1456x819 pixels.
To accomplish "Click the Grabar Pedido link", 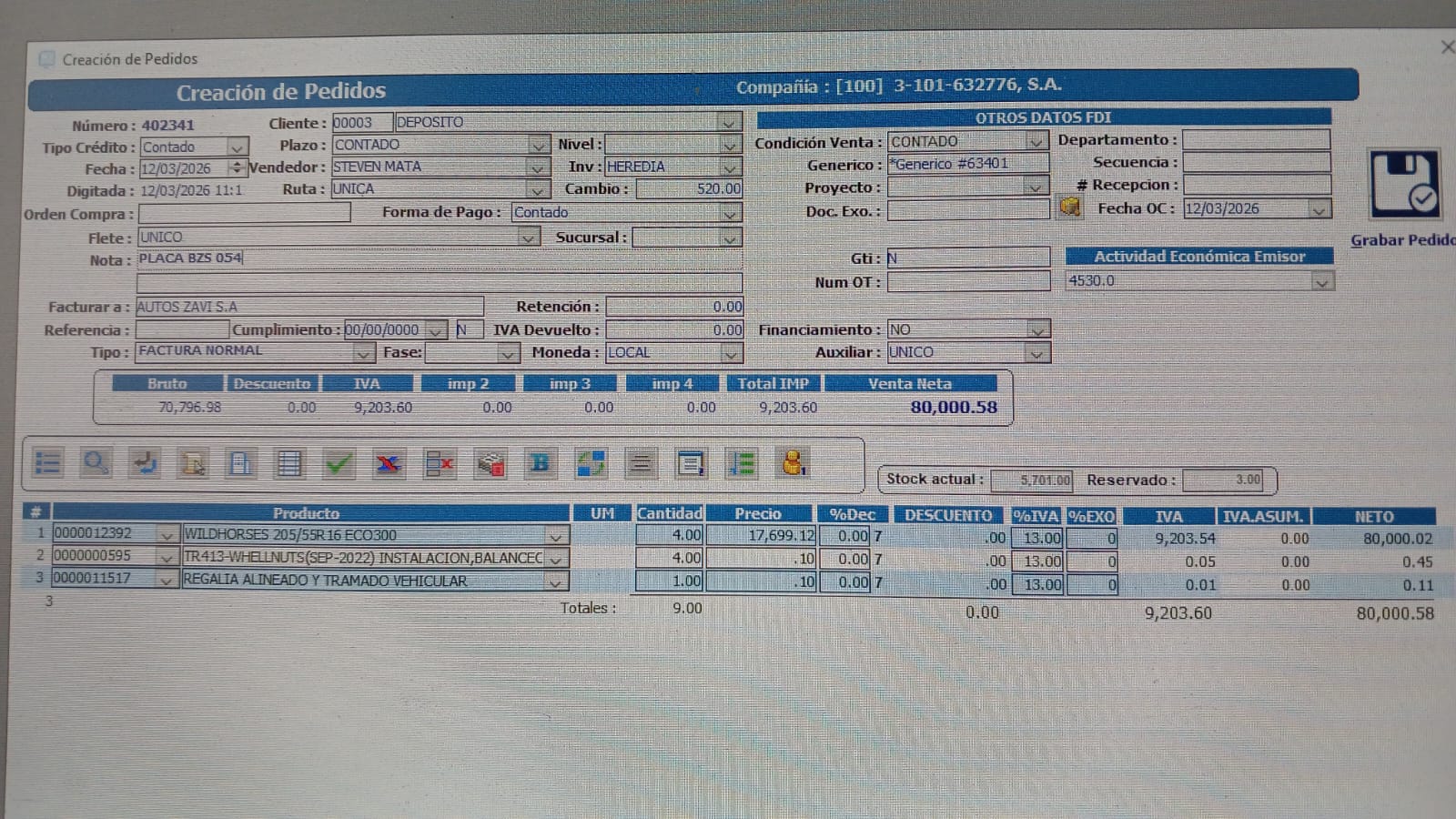I will tap(1402, 240).
